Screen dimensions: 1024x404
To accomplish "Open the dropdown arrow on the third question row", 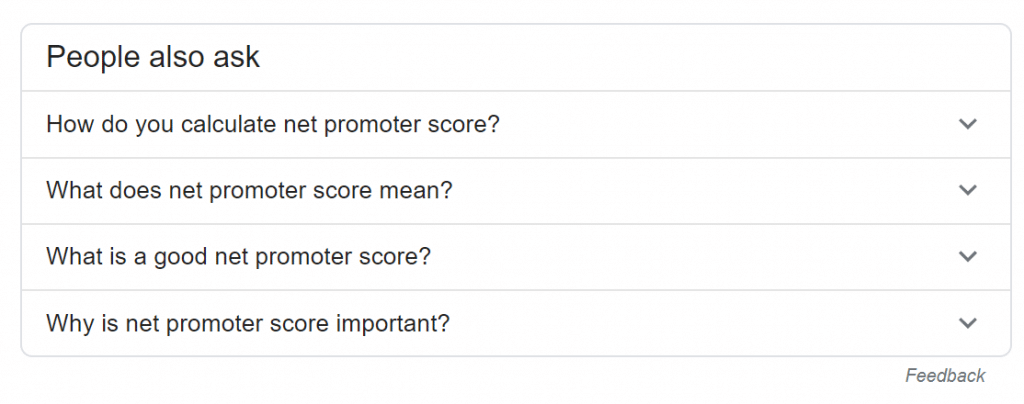I will click(x=967, y=256).
